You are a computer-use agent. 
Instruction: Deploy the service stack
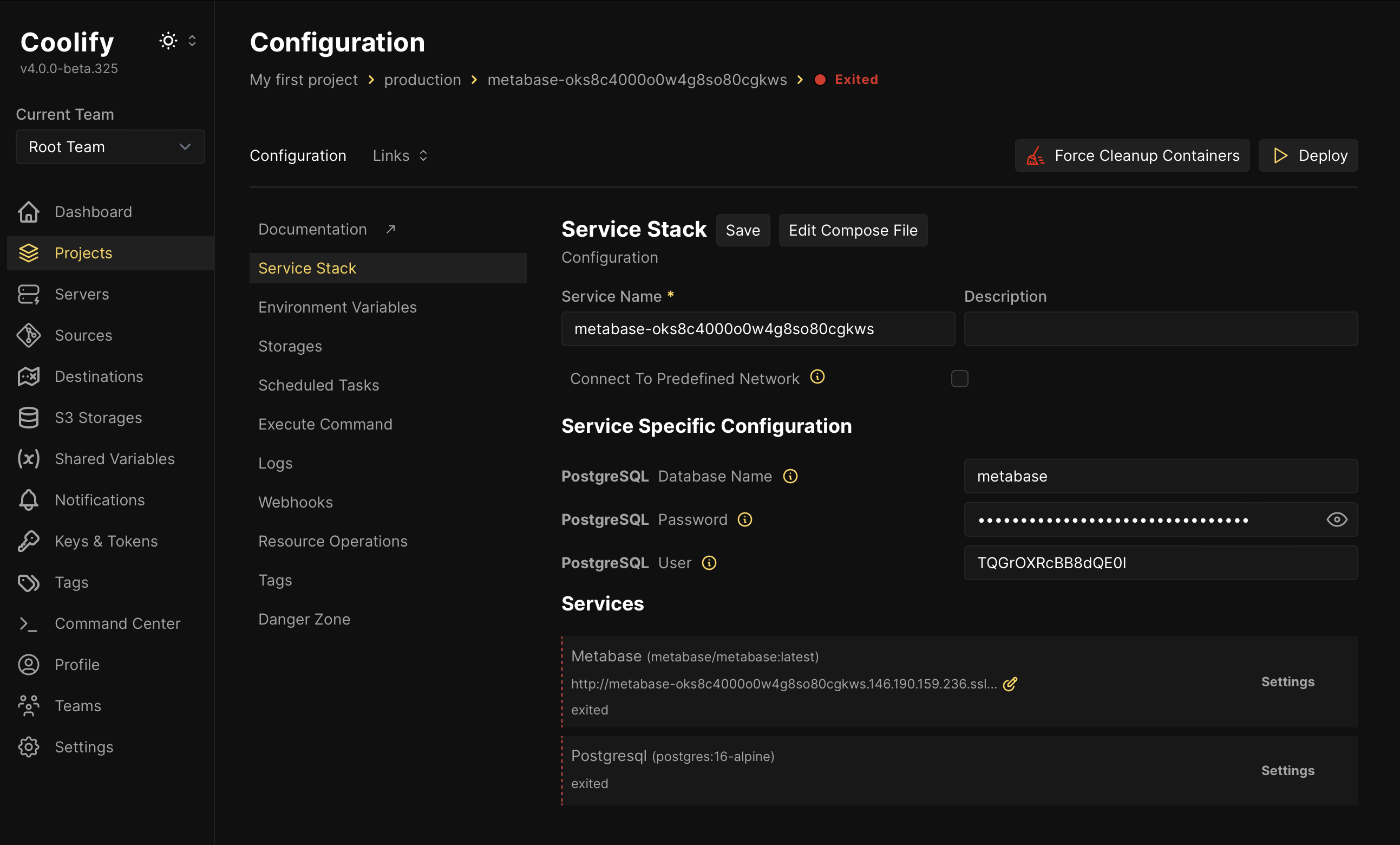(1307, 155)
